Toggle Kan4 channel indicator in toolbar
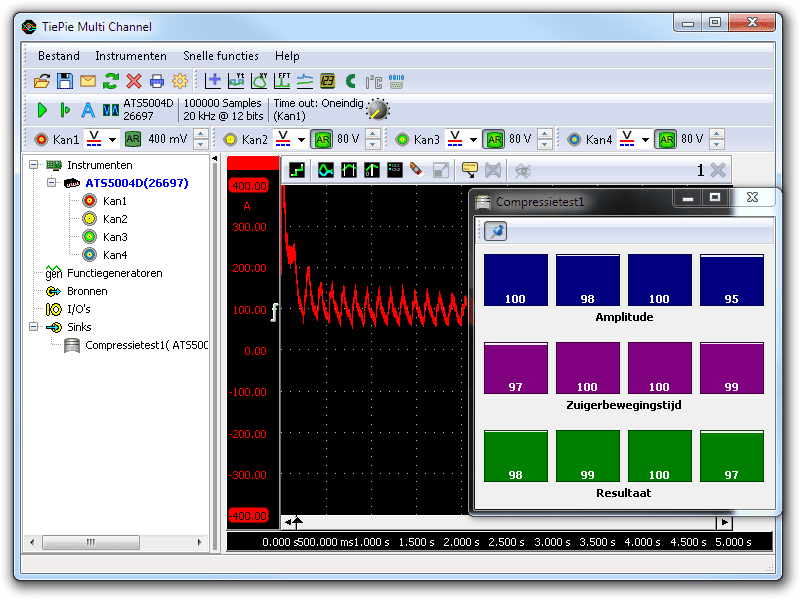 pos(574,139)
